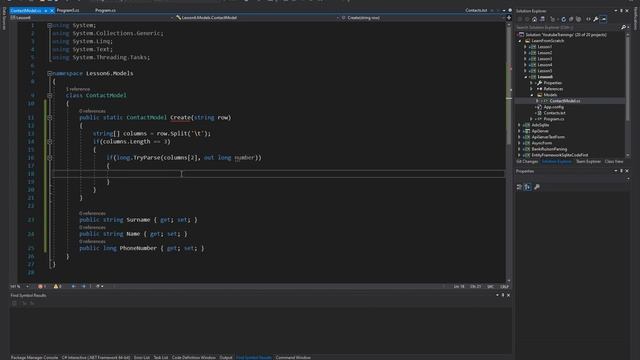Open the Package Manager Console tab
This screenshot has height=360, width=640.
coord(34,358)
